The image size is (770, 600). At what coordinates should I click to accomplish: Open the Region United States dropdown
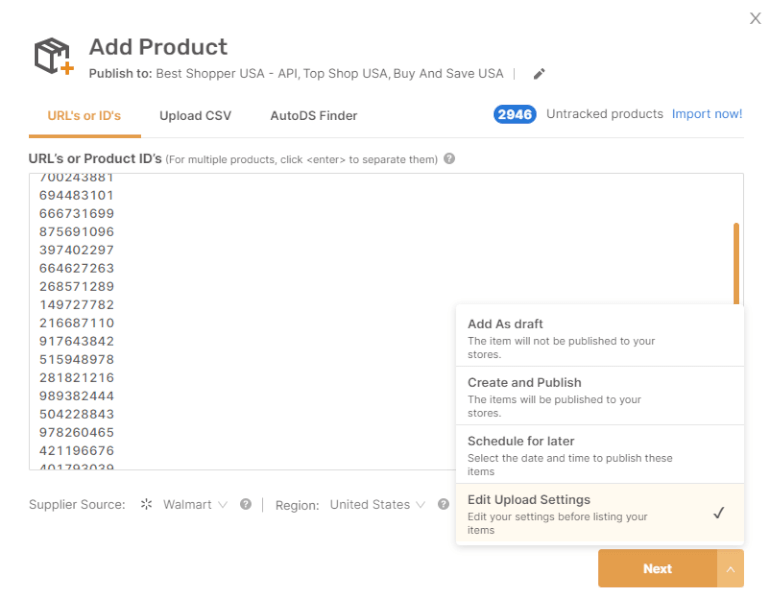pyautogui.click(x=377, y=505)
